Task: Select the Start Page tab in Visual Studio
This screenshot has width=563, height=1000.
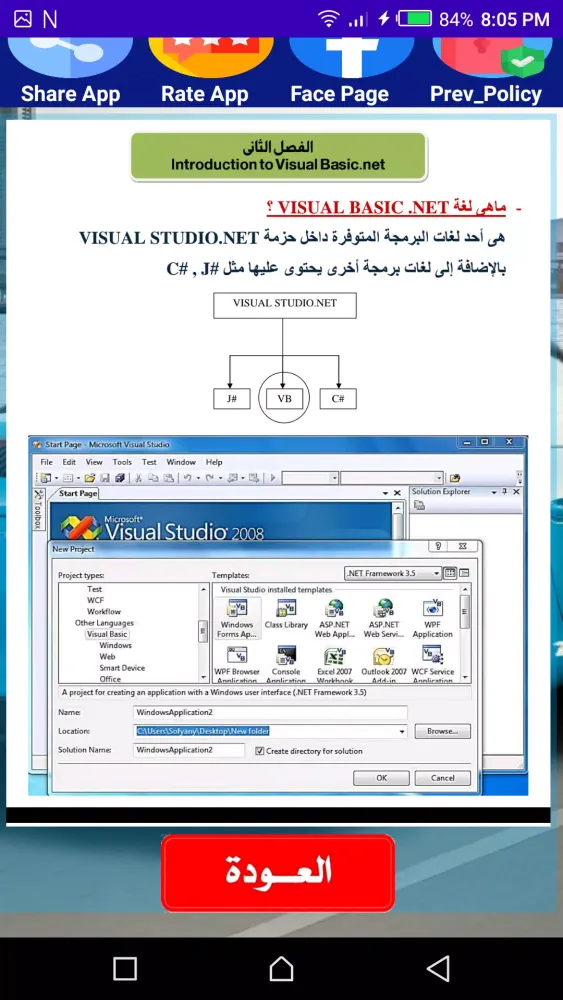Action: point(78,493)
